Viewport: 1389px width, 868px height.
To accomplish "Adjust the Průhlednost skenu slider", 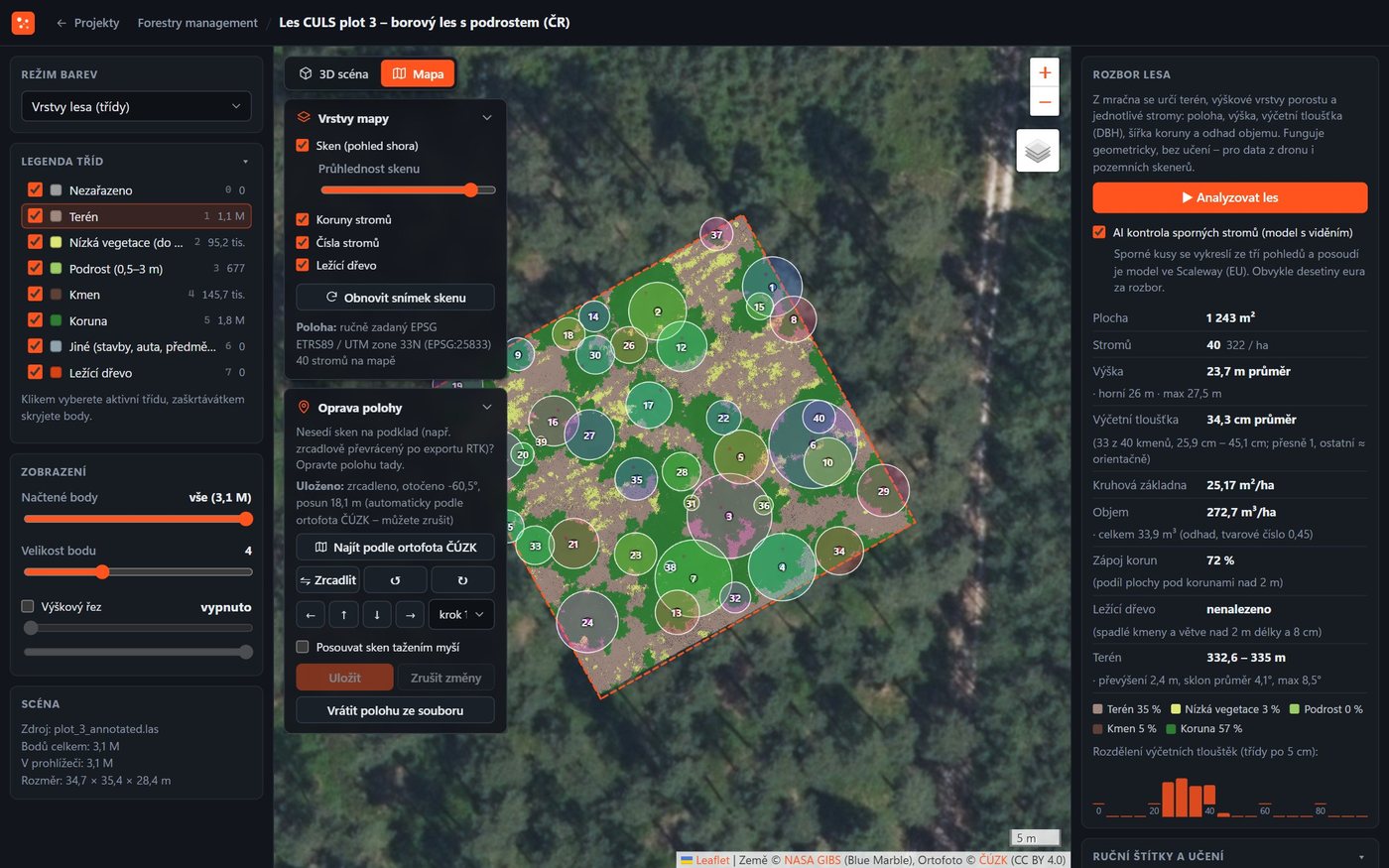I will tap(408, 190).
